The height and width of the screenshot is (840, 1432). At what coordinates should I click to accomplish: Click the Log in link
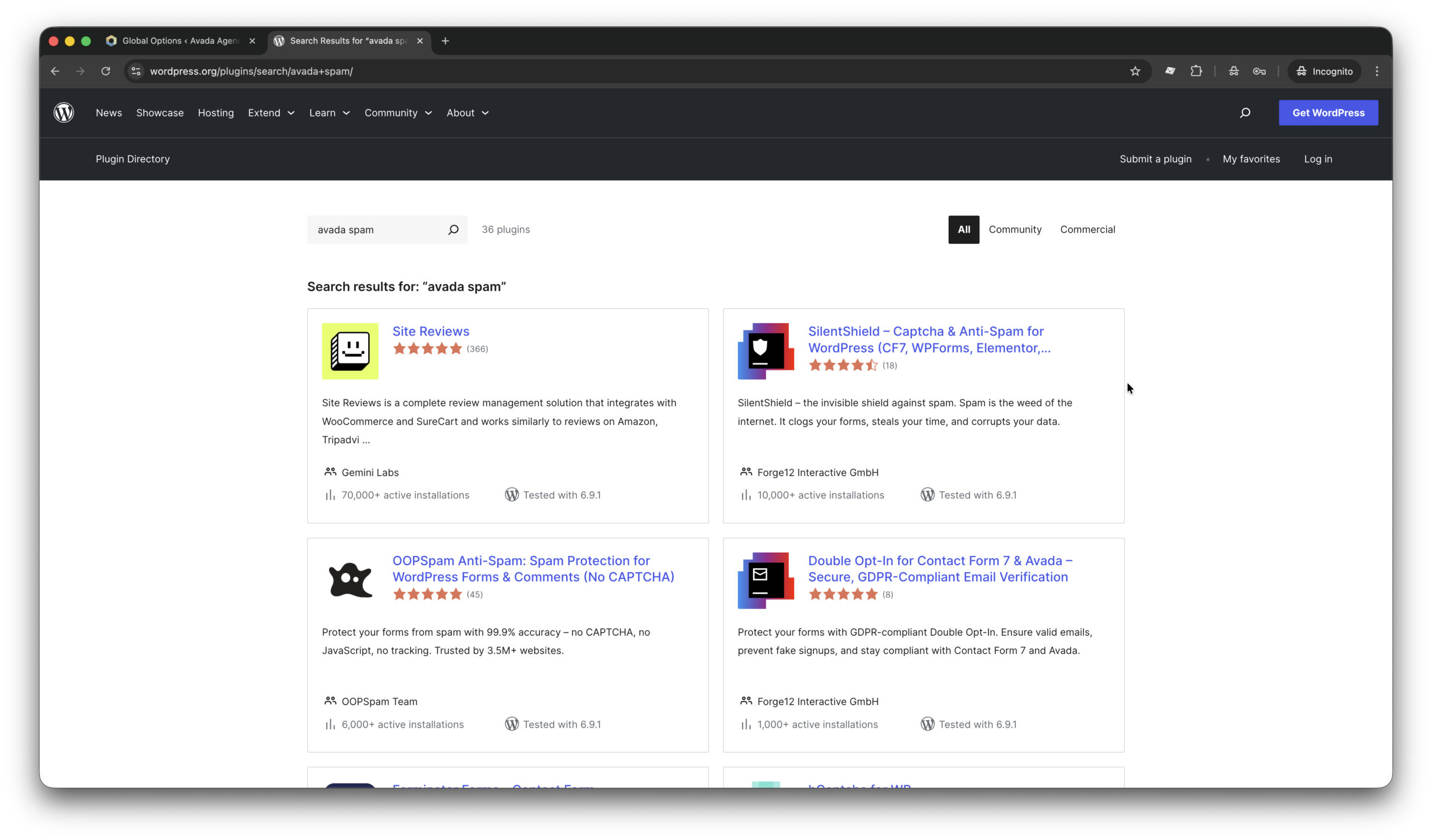(1317, 159)
